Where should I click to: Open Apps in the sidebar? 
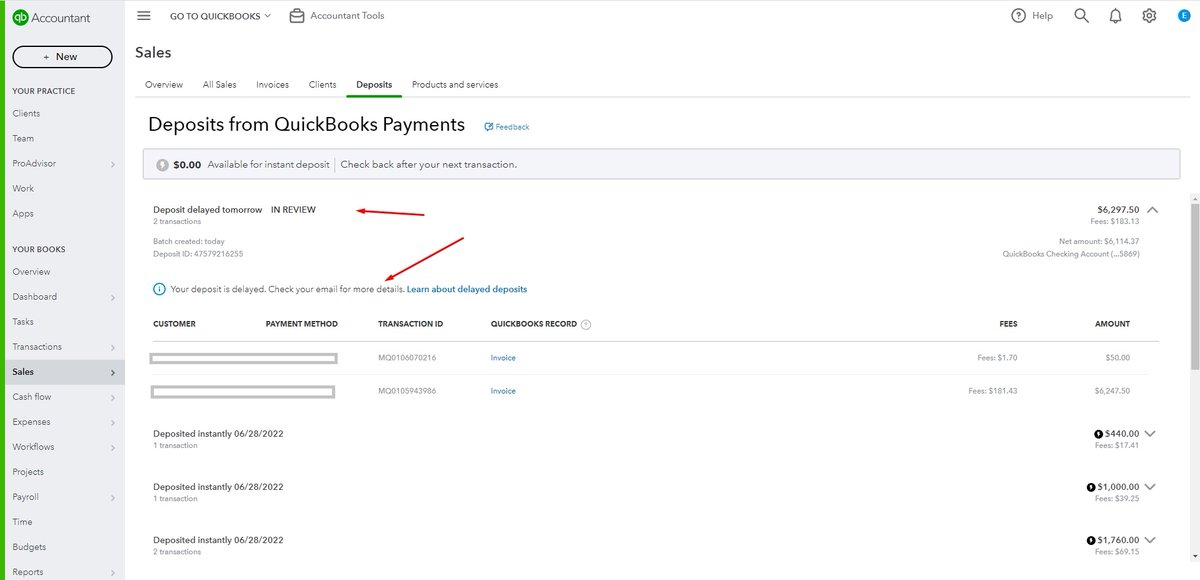click(23, 214)
